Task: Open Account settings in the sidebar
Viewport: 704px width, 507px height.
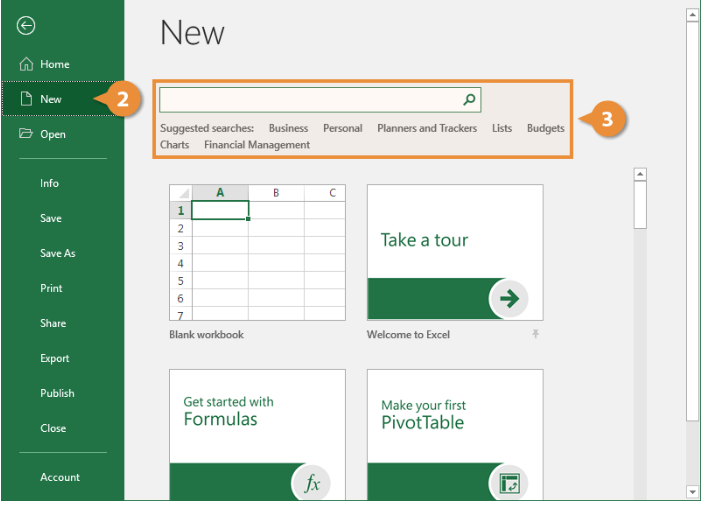Action: 62,477
